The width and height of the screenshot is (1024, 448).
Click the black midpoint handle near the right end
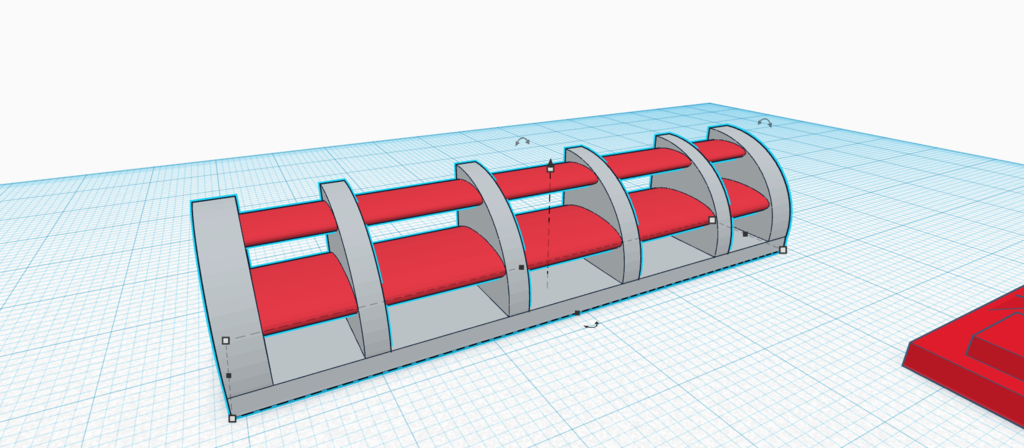[745, 234]
